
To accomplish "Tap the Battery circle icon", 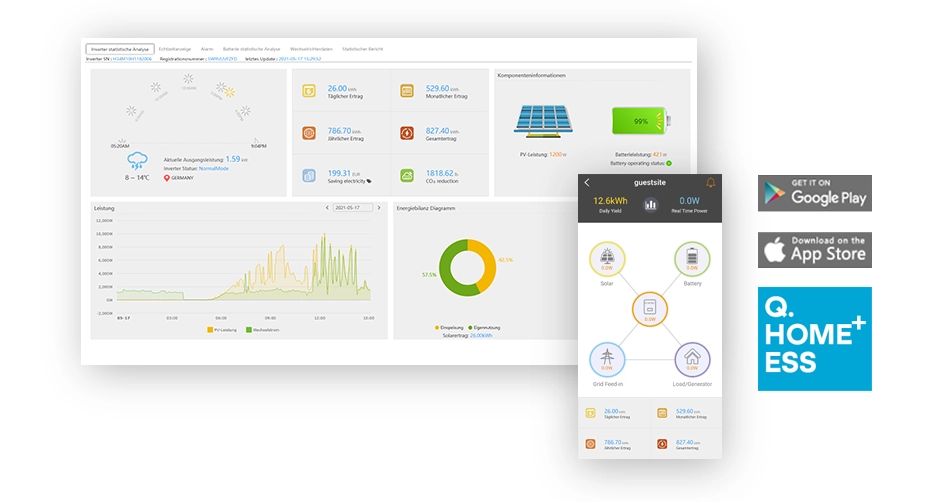I will (x=692, y=260).
